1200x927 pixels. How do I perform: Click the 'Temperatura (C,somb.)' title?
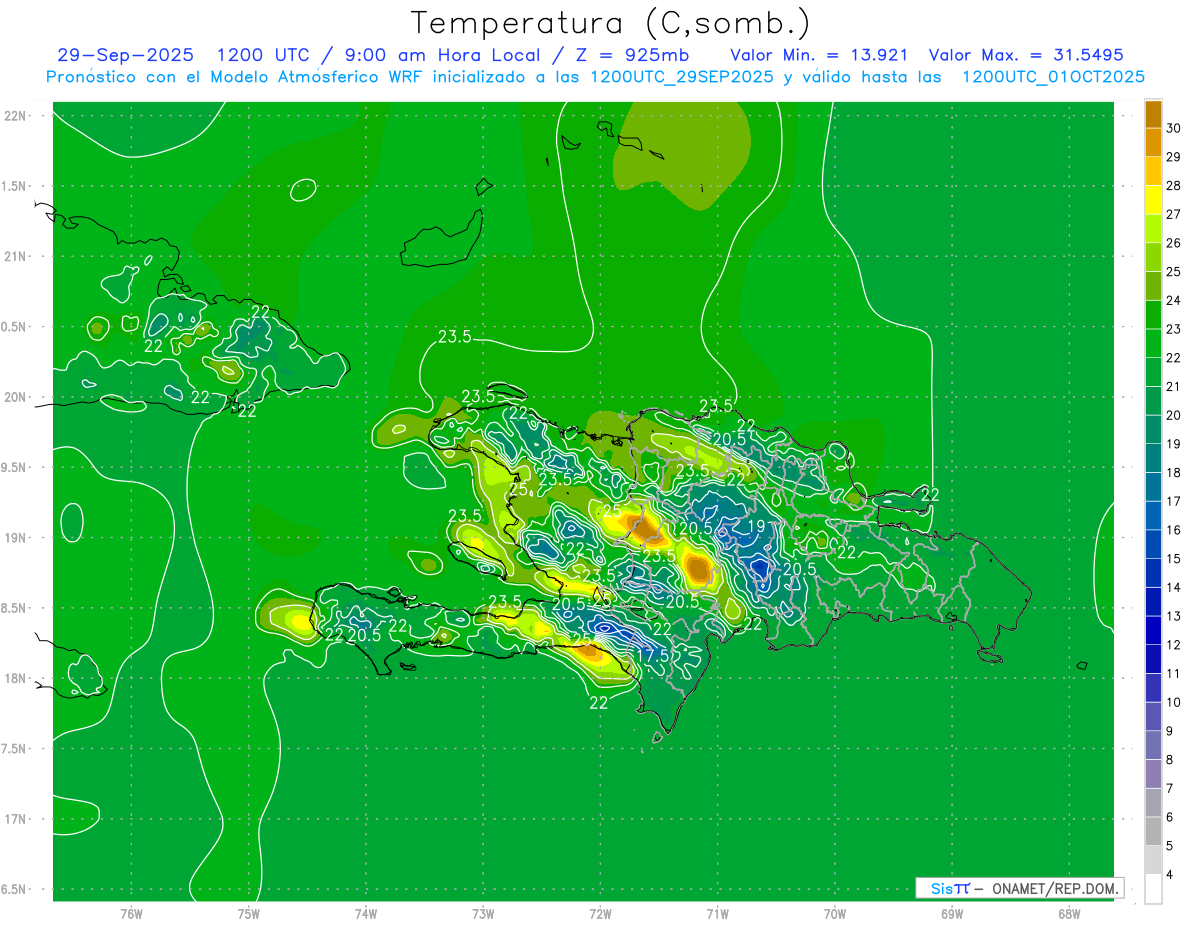(610, 22)
